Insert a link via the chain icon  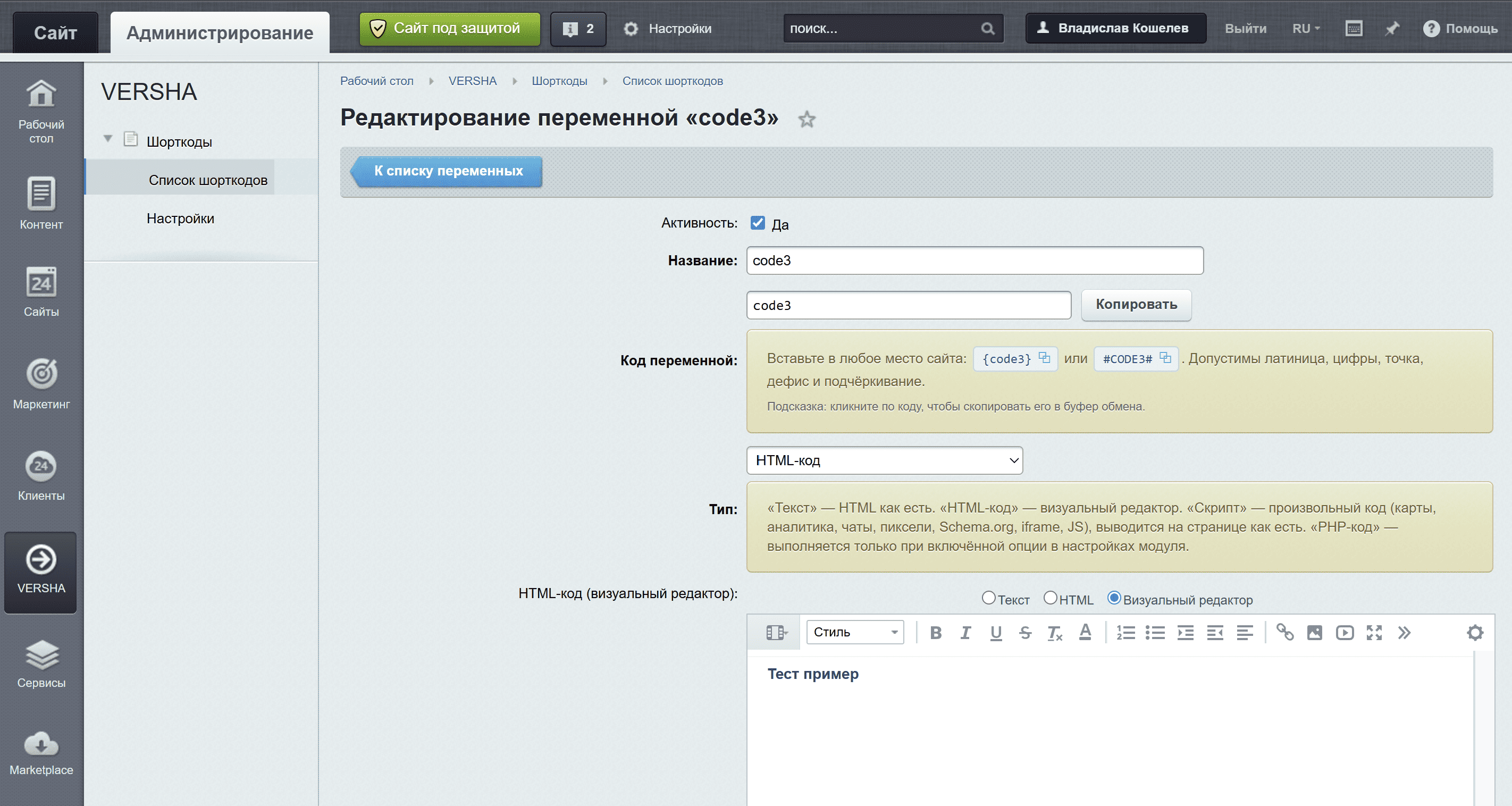point(1285,632)
